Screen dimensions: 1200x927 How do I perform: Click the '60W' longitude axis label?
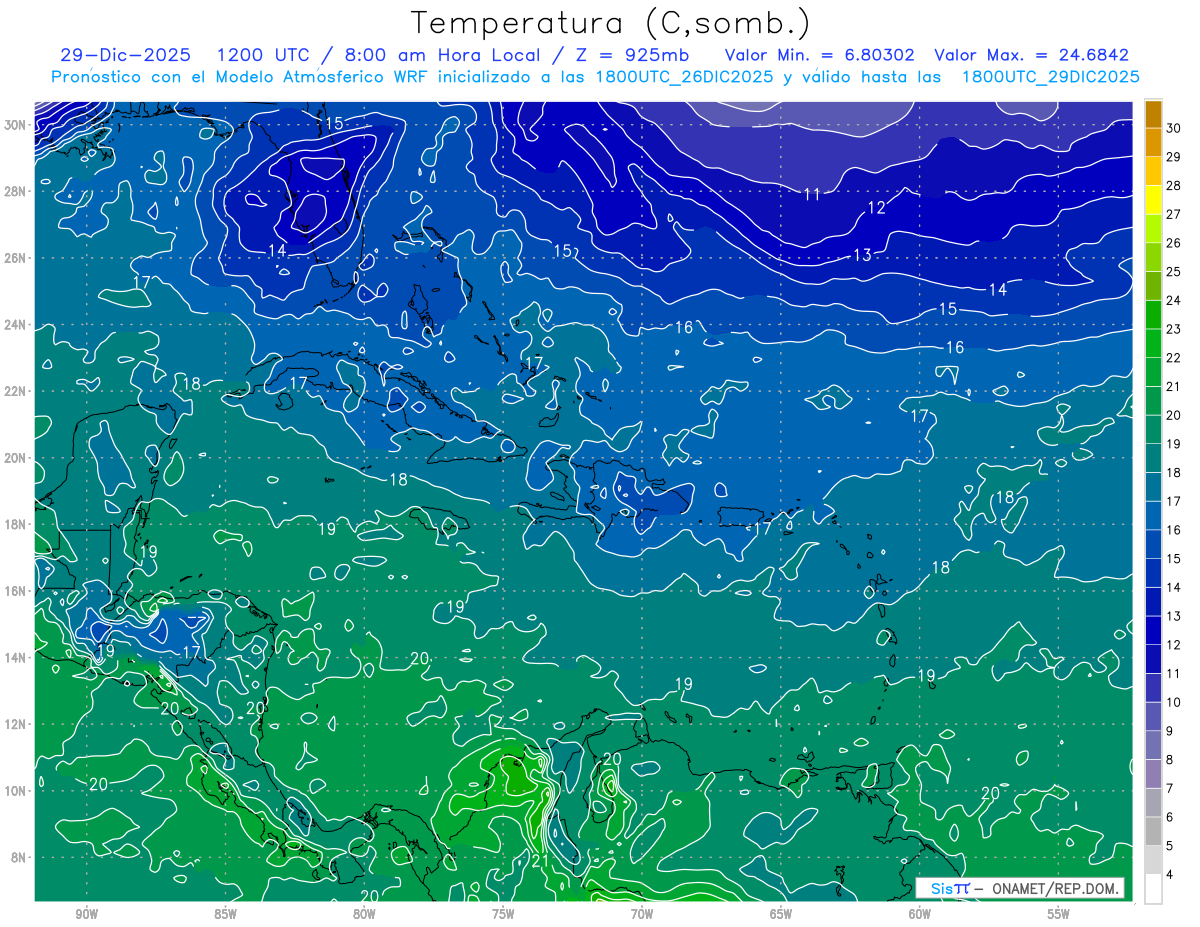tap(920, 914)
